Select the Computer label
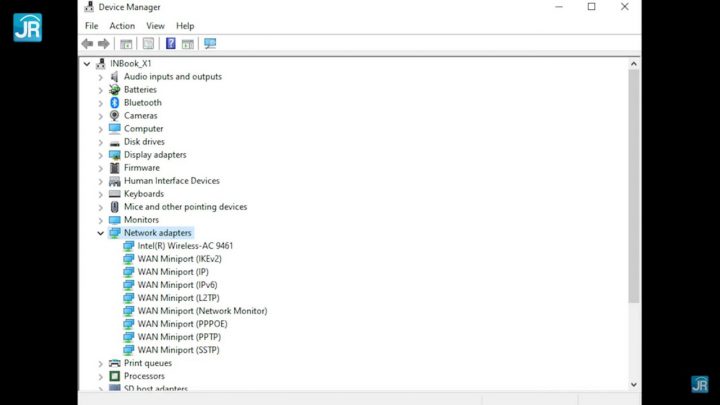 coord(143,129)
